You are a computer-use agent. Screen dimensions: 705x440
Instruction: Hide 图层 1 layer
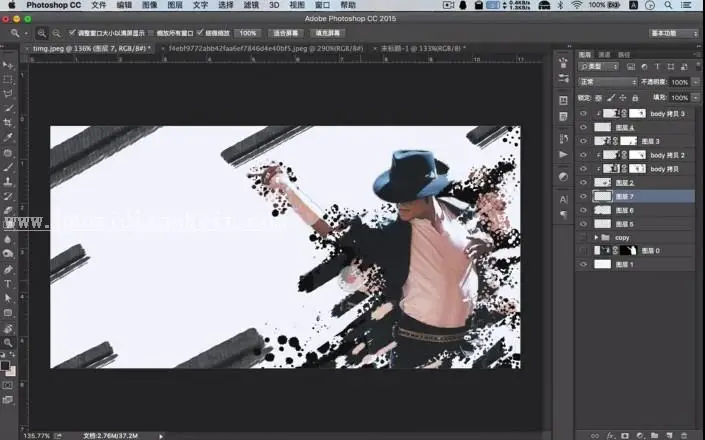pyautogui.click(x=583, y=265)
